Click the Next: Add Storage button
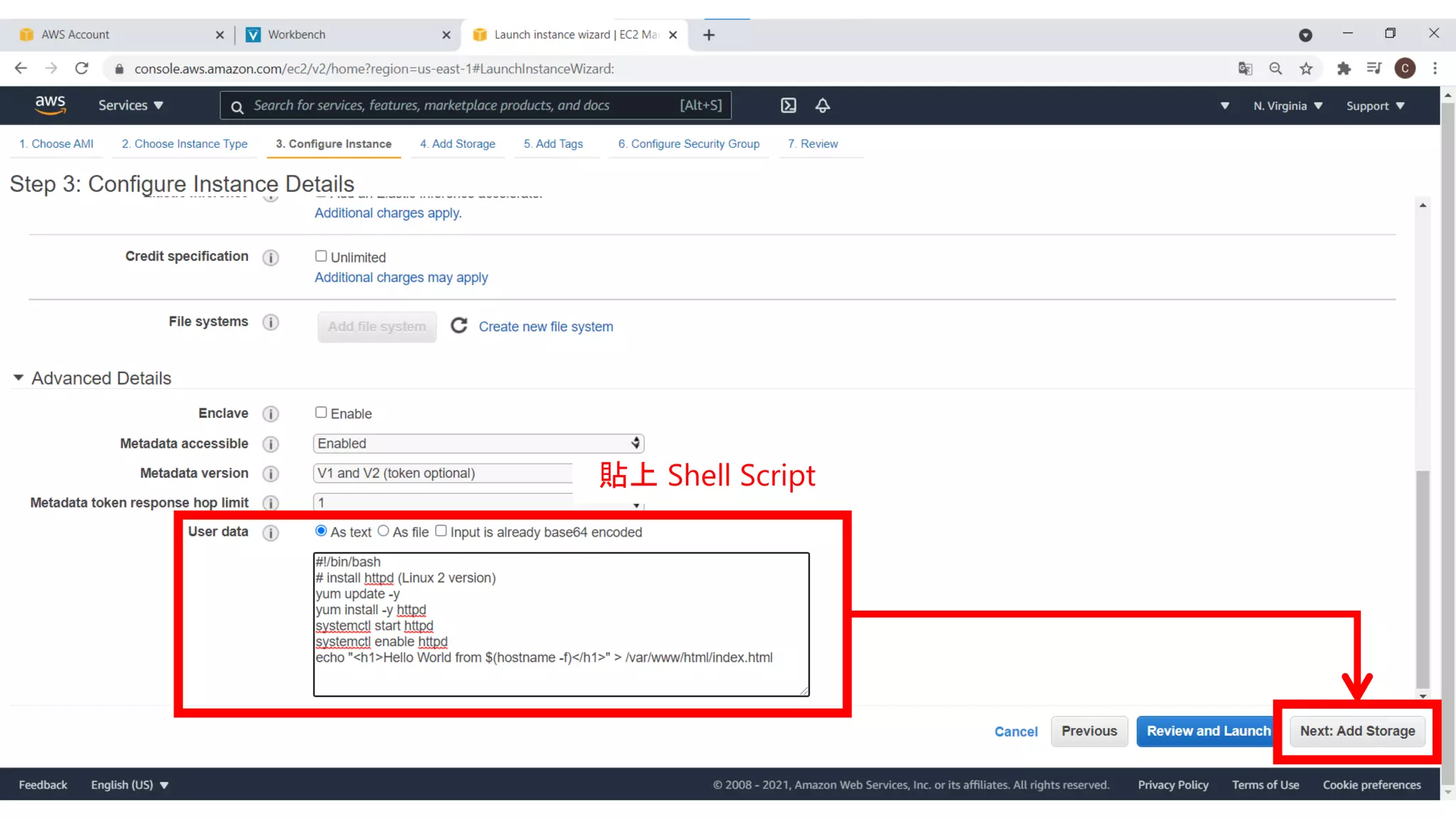Viewport: 1456px width, 819px height. click(1357, 731)
